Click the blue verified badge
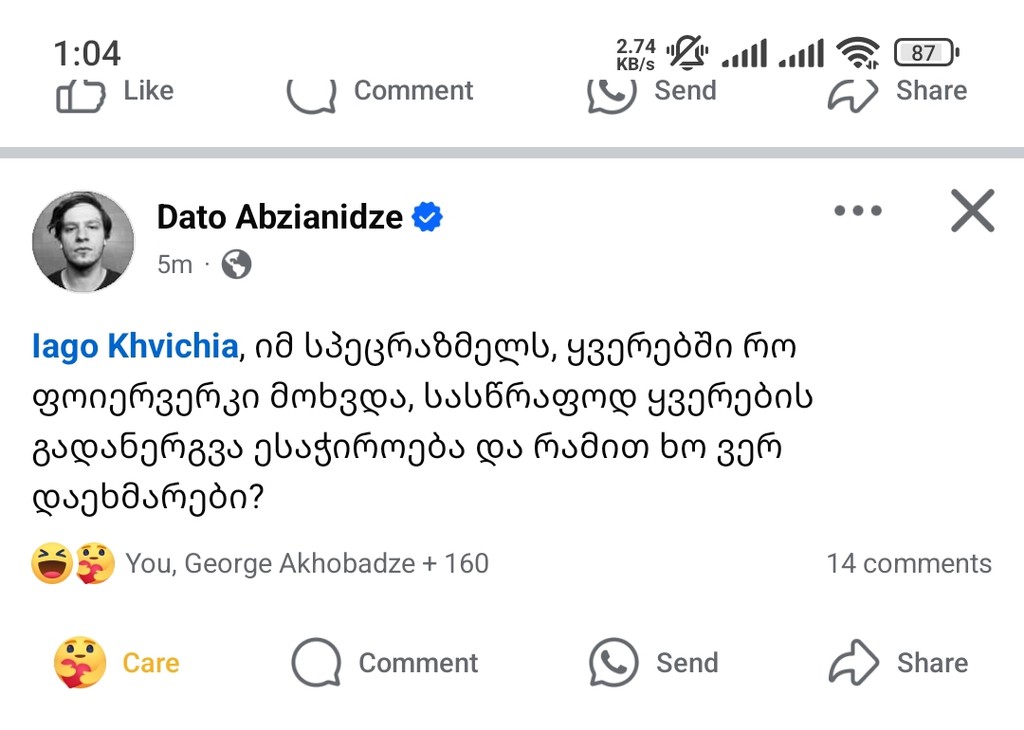 coord(428,217)
